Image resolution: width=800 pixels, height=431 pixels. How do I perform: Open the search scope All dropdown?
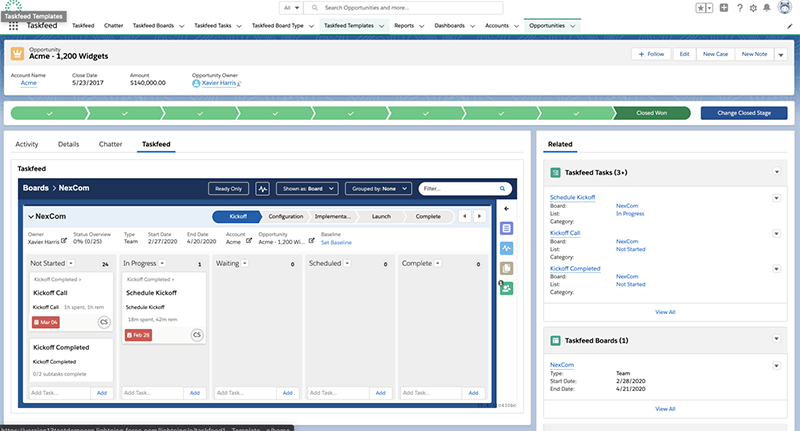(x=291, y=8)
